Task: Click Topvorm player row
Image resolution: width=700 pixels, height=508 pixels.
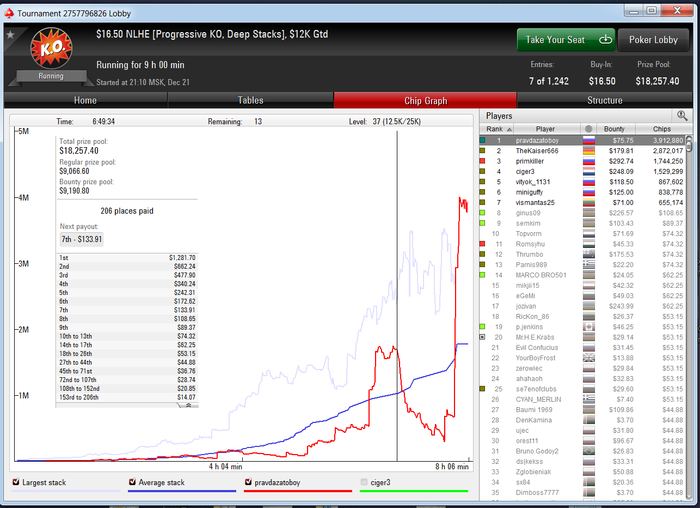Action: 582,233
